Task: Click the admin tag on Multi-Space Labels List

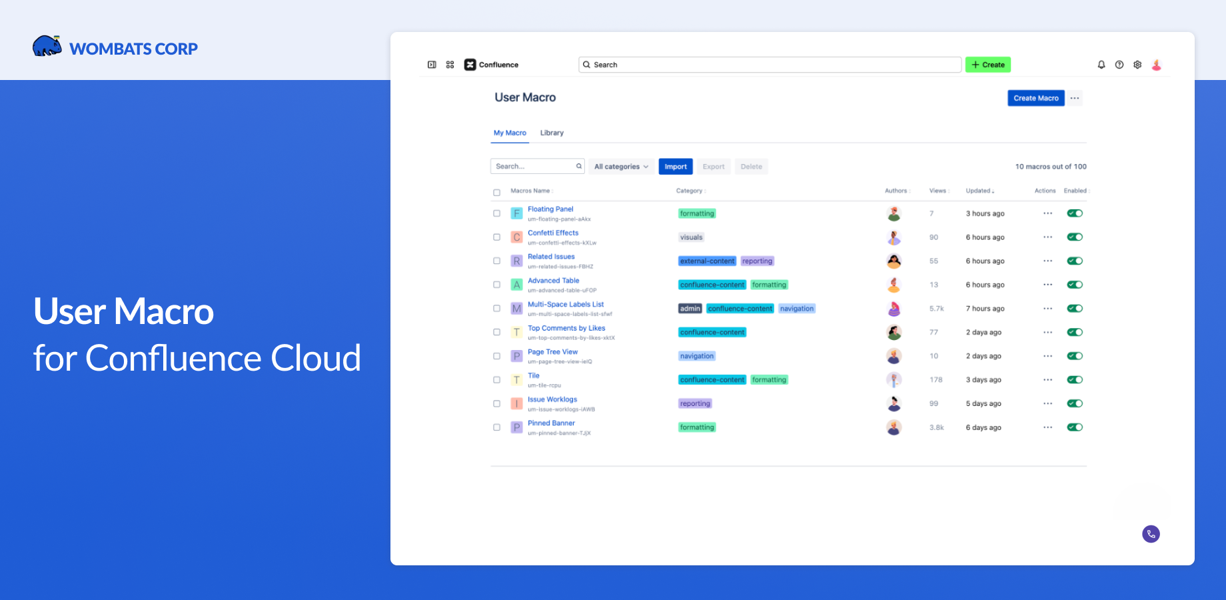Action: pyautogui.click(x=690, y=309)
